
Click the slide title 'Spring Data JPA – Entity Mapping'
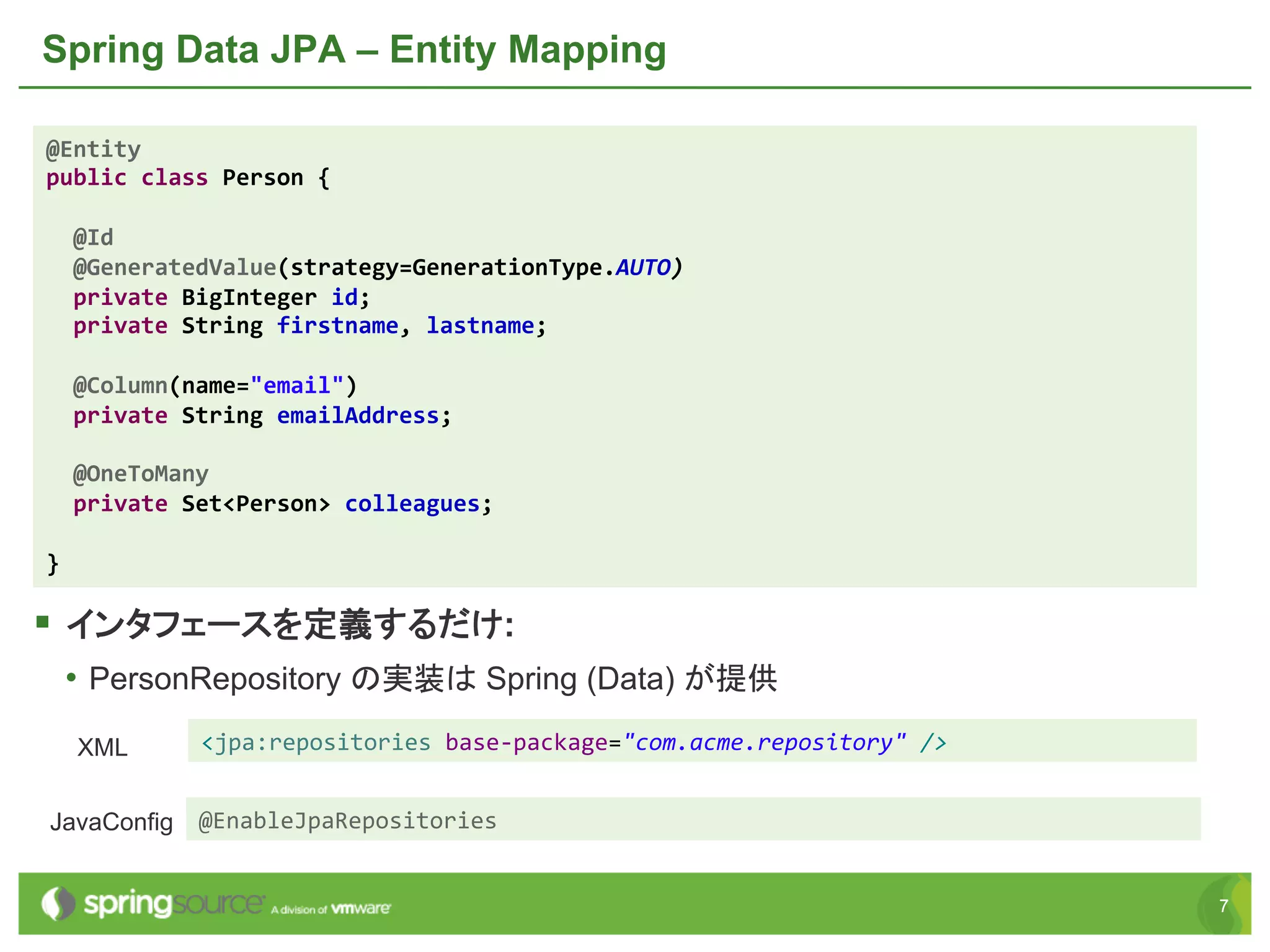(354, 50)
